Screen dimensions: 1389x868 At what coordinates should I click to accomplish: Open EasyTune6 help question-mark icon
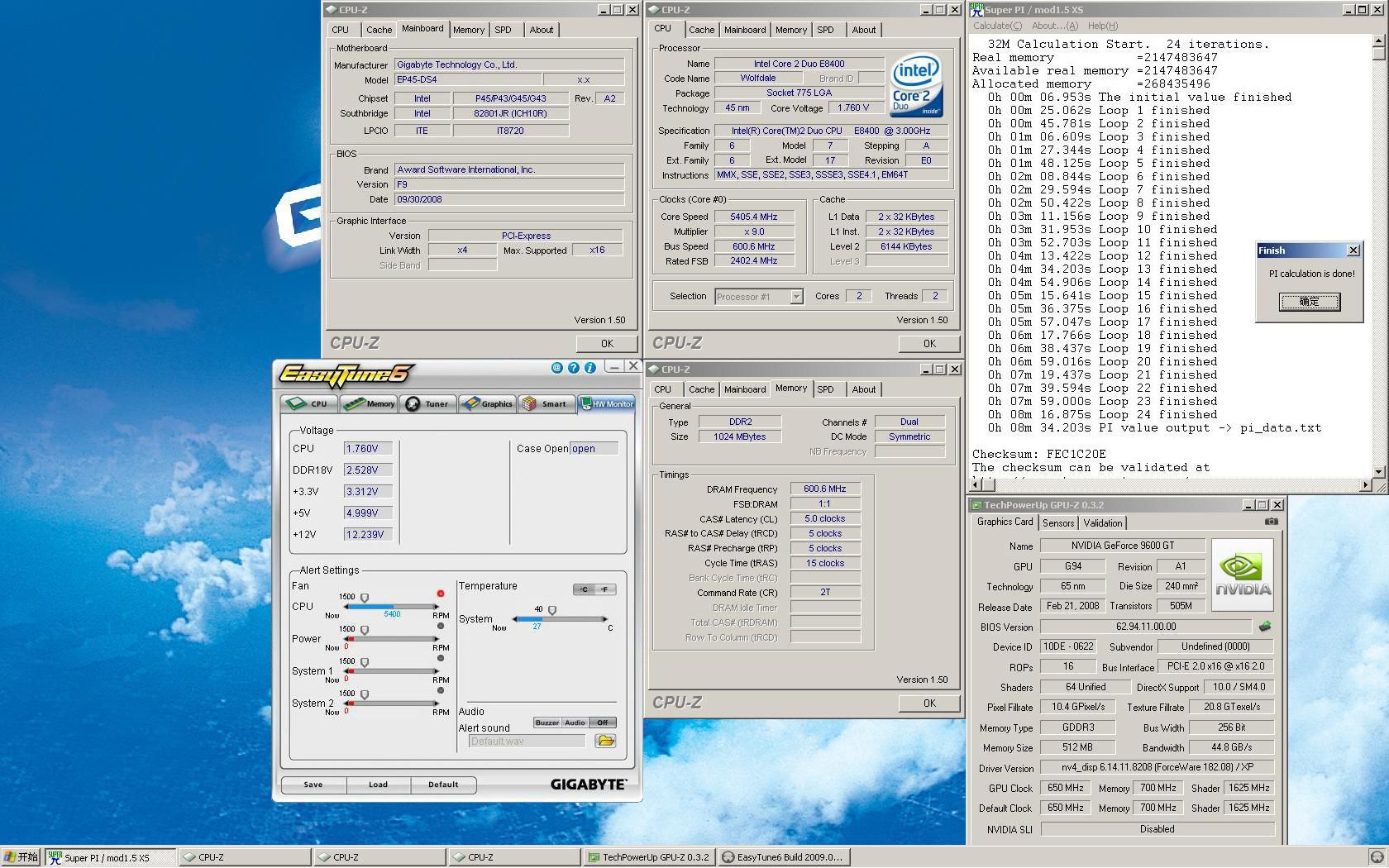coord(573,368)
